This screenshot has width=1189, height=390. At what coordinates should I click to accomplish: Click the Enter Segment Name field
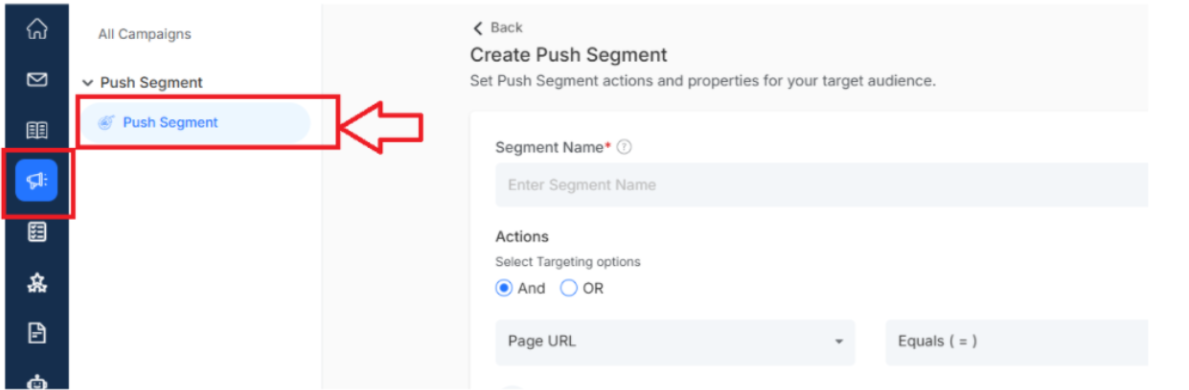coord(821,185)
